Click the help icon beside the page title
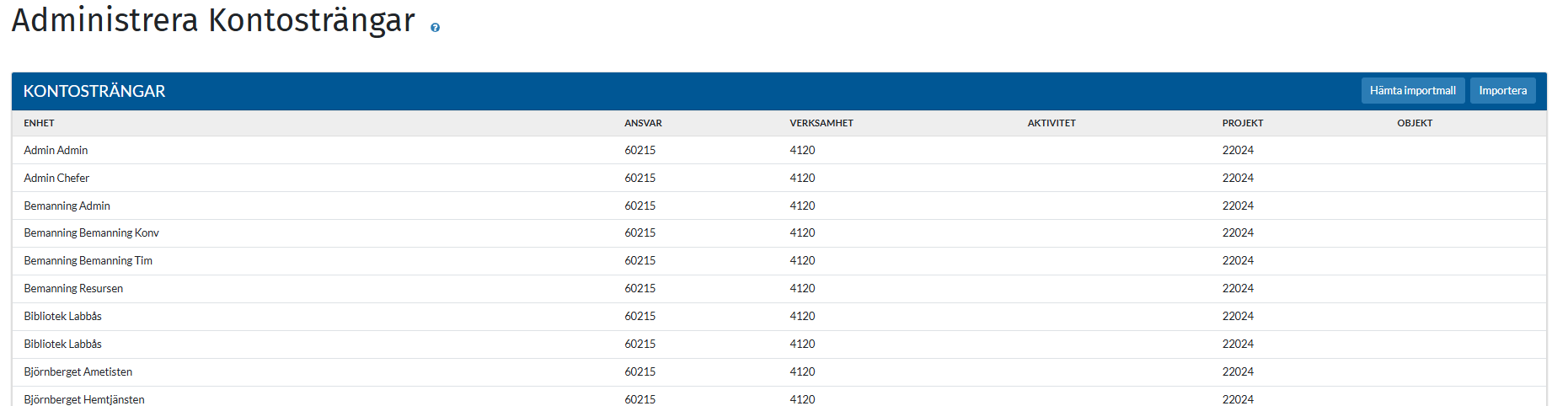The image size is (1568, 406). pyautogui.click(x=435, y=28)
